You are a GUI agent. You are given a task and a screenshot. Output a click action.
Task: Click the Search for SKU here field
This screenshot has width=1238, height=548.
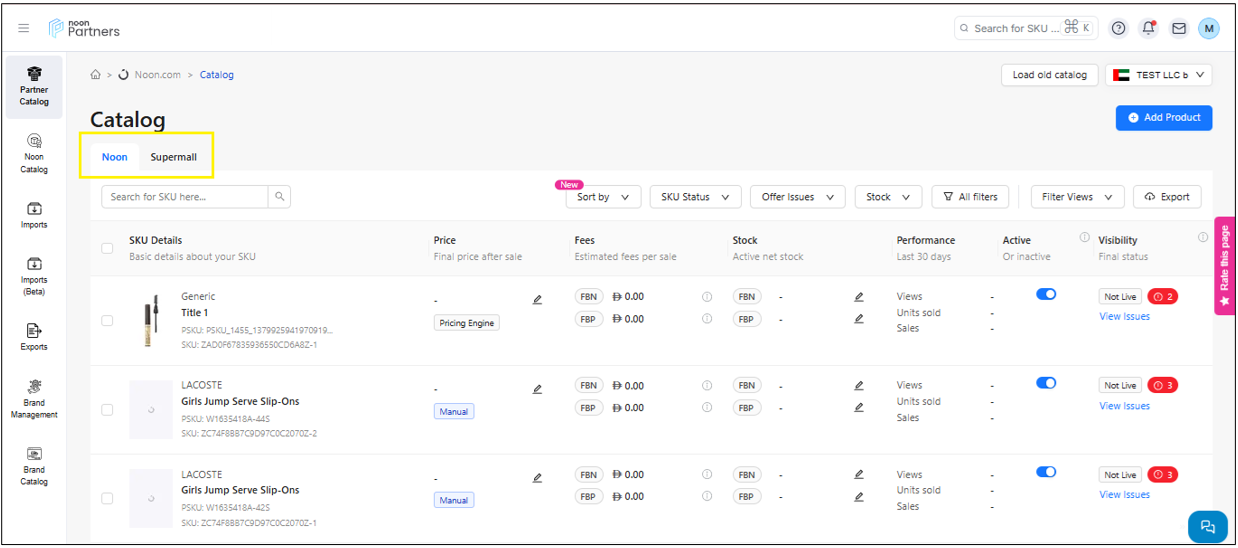coord(184,197)
